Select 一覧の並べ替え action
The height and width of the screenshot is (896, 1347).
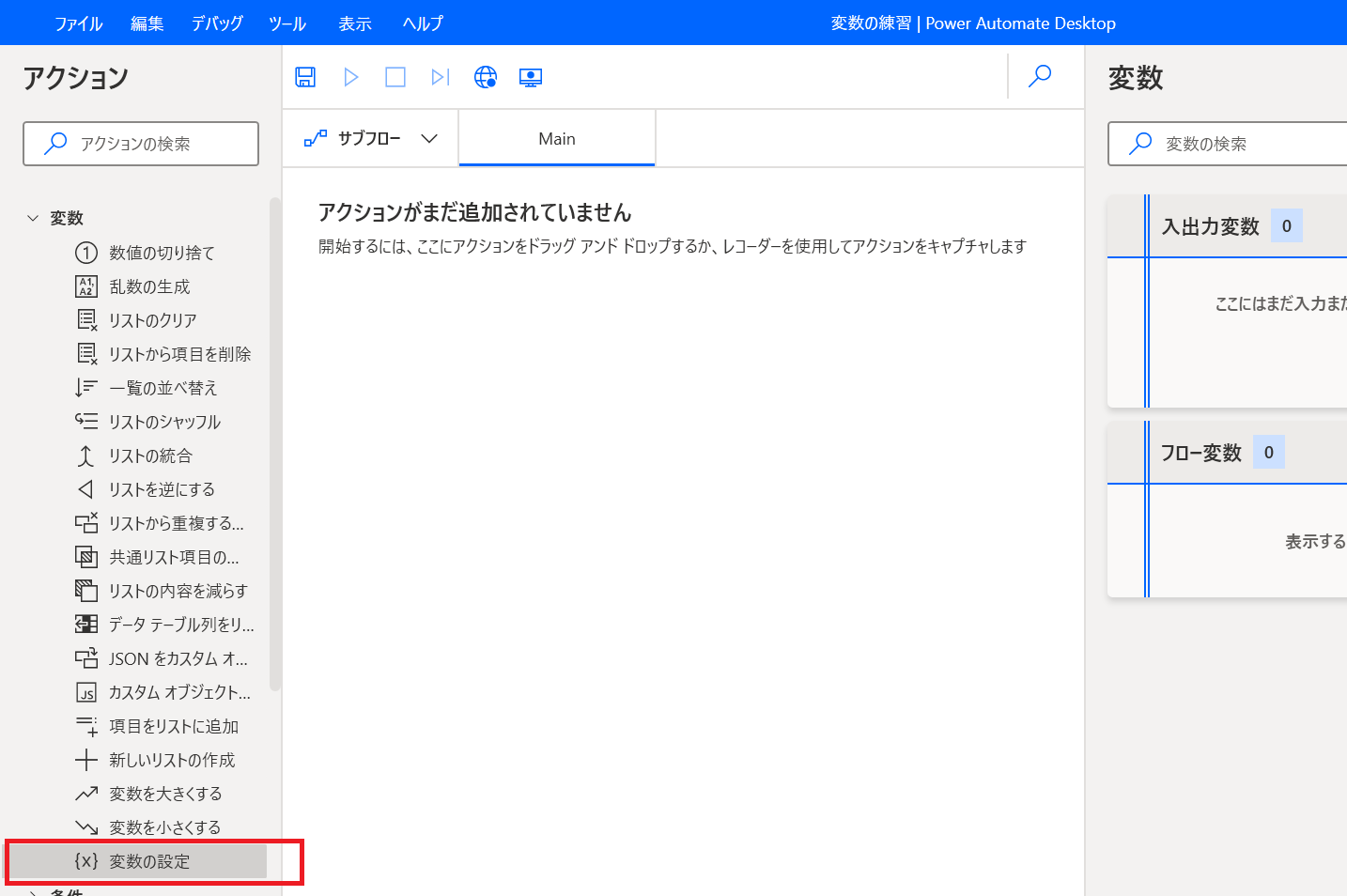pyautogui.click(x=147, y=388)
